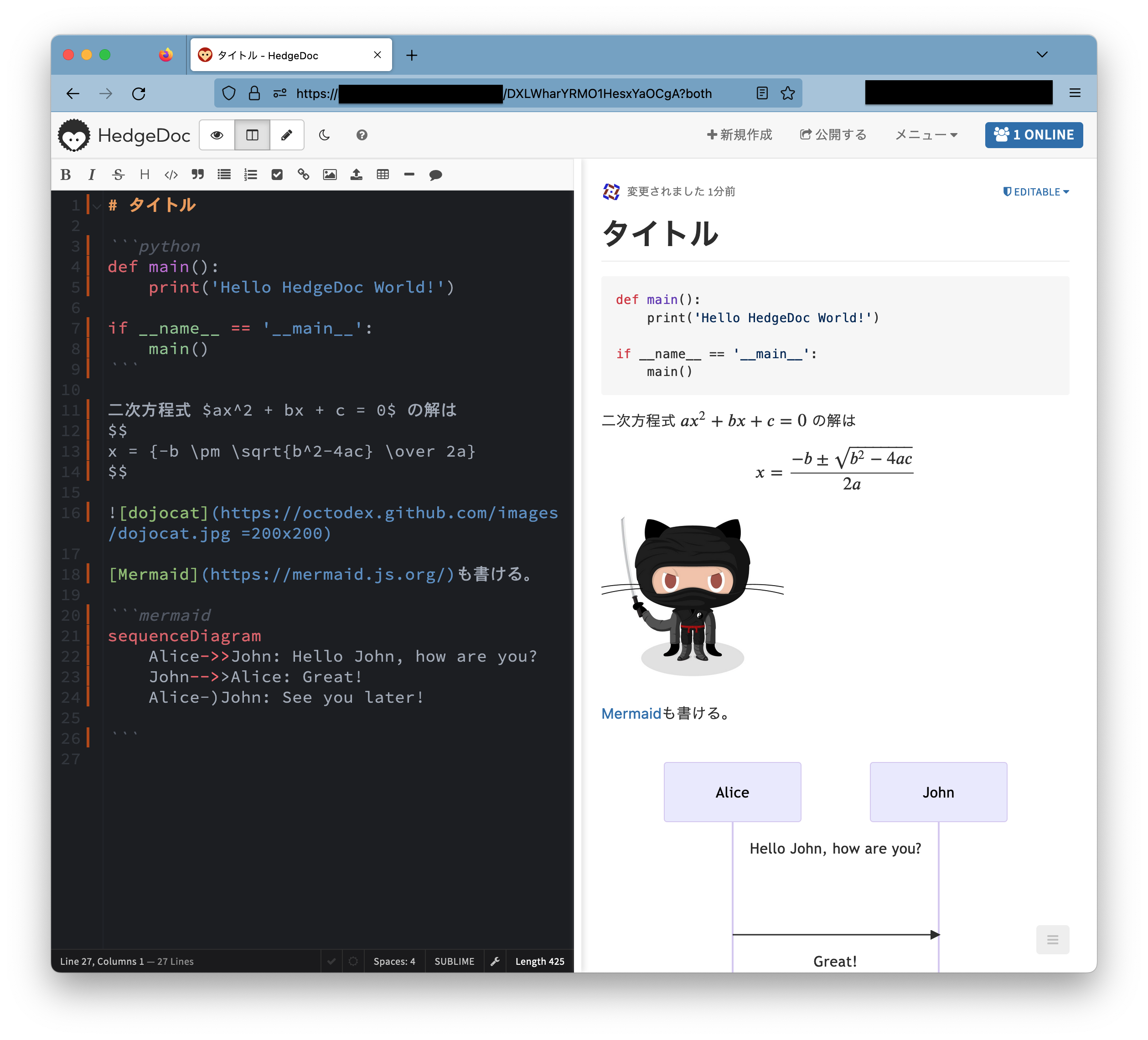This screenshot has height=1040, width=1148.
Task: Click the 1 ONLINE users button
Action: point(1034,135)
